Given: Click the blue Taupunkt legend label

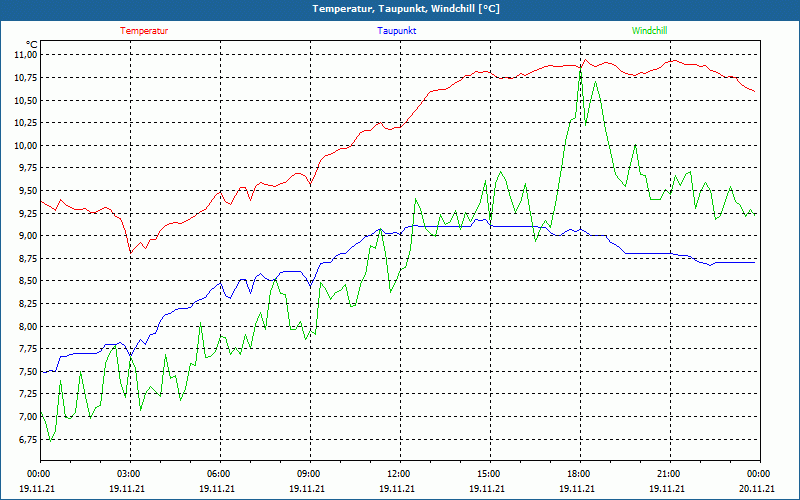Looking at the screenshot, I should tap(396, 31).
